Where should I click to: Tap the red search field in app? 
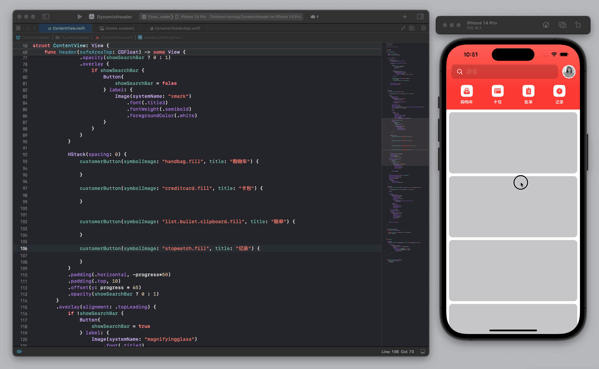click(505, 71)
